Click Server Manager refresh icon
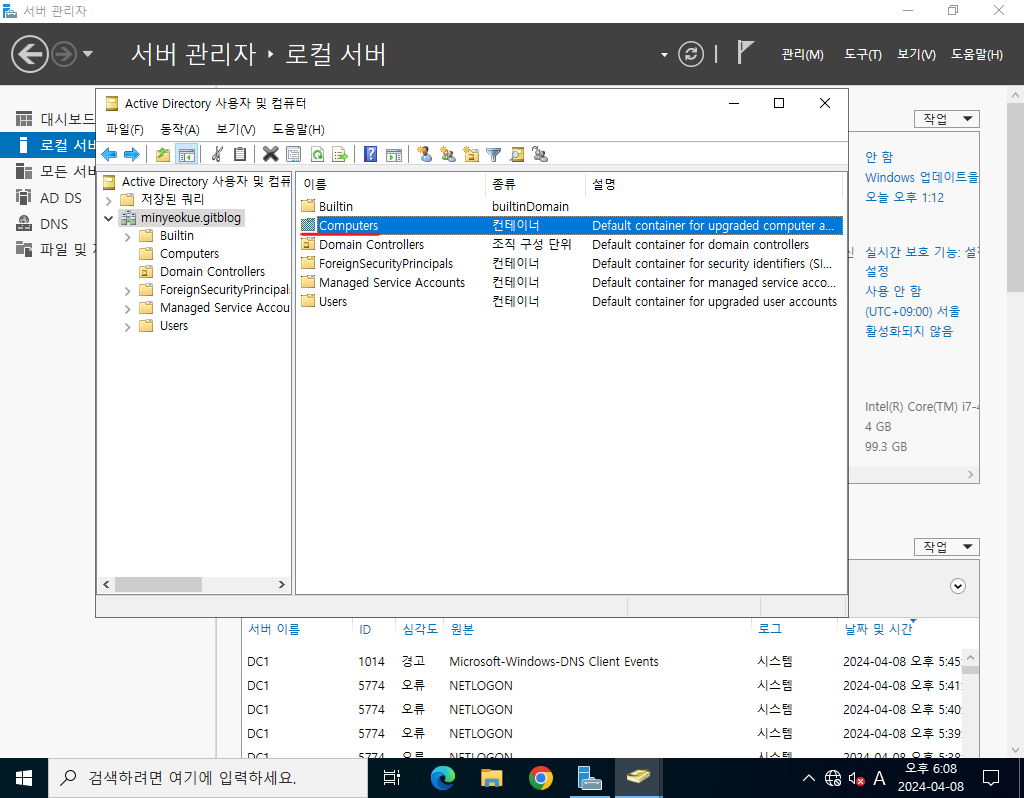Screen dimensions: 1024x798 691,54
